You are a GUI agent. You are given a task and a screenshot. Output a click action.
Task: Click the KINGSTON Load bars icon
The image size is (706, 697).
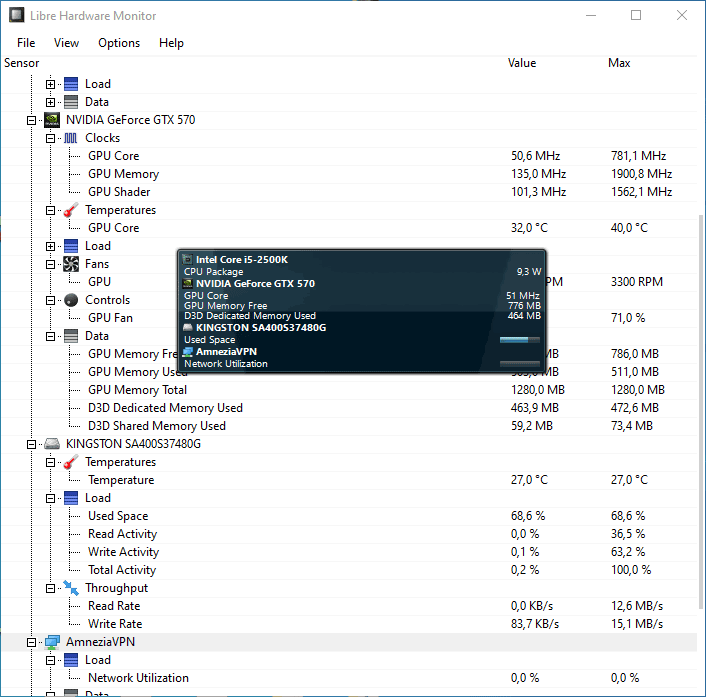point(71,498)
